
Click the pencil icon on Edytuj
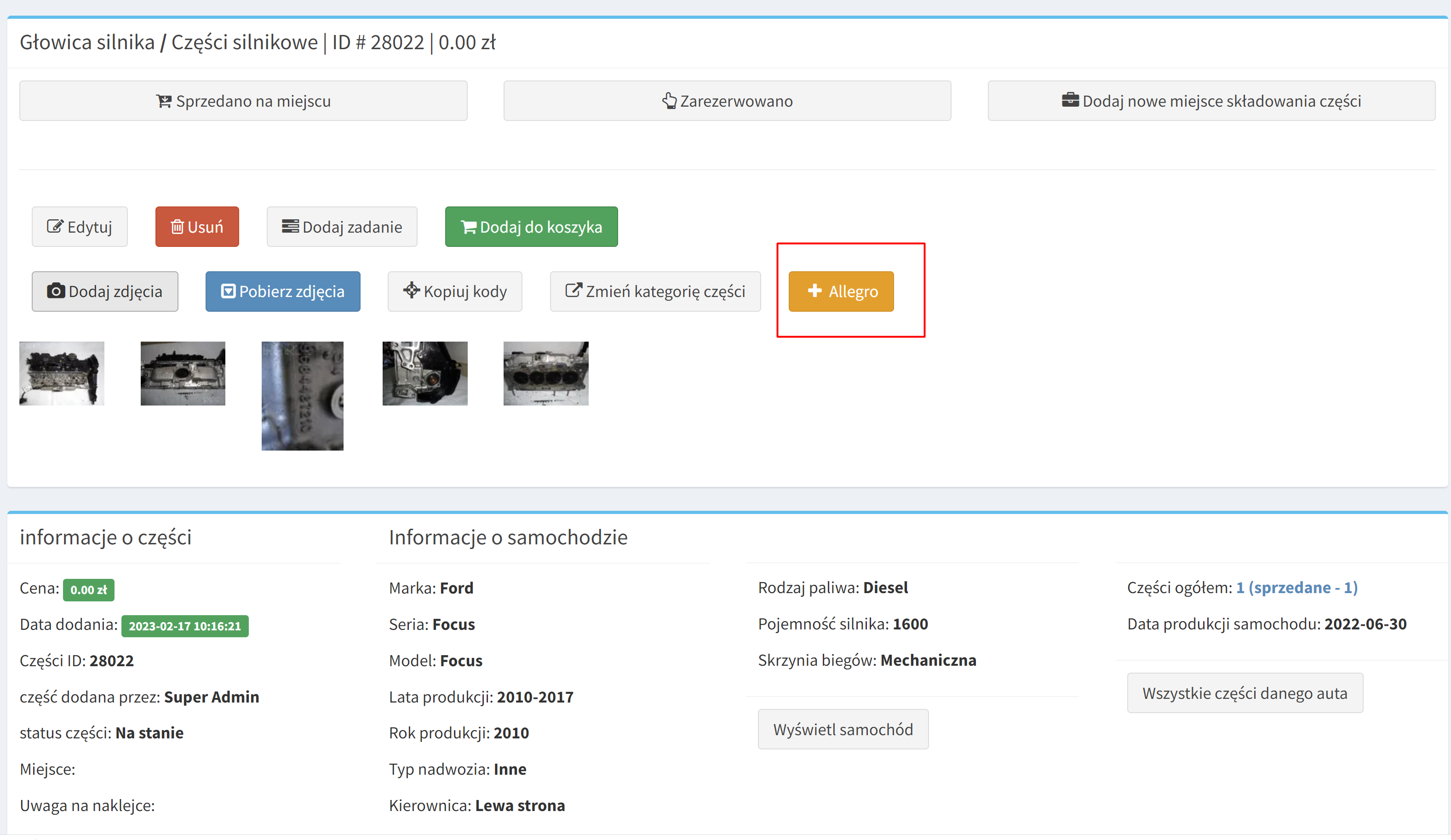click(55, 226)
